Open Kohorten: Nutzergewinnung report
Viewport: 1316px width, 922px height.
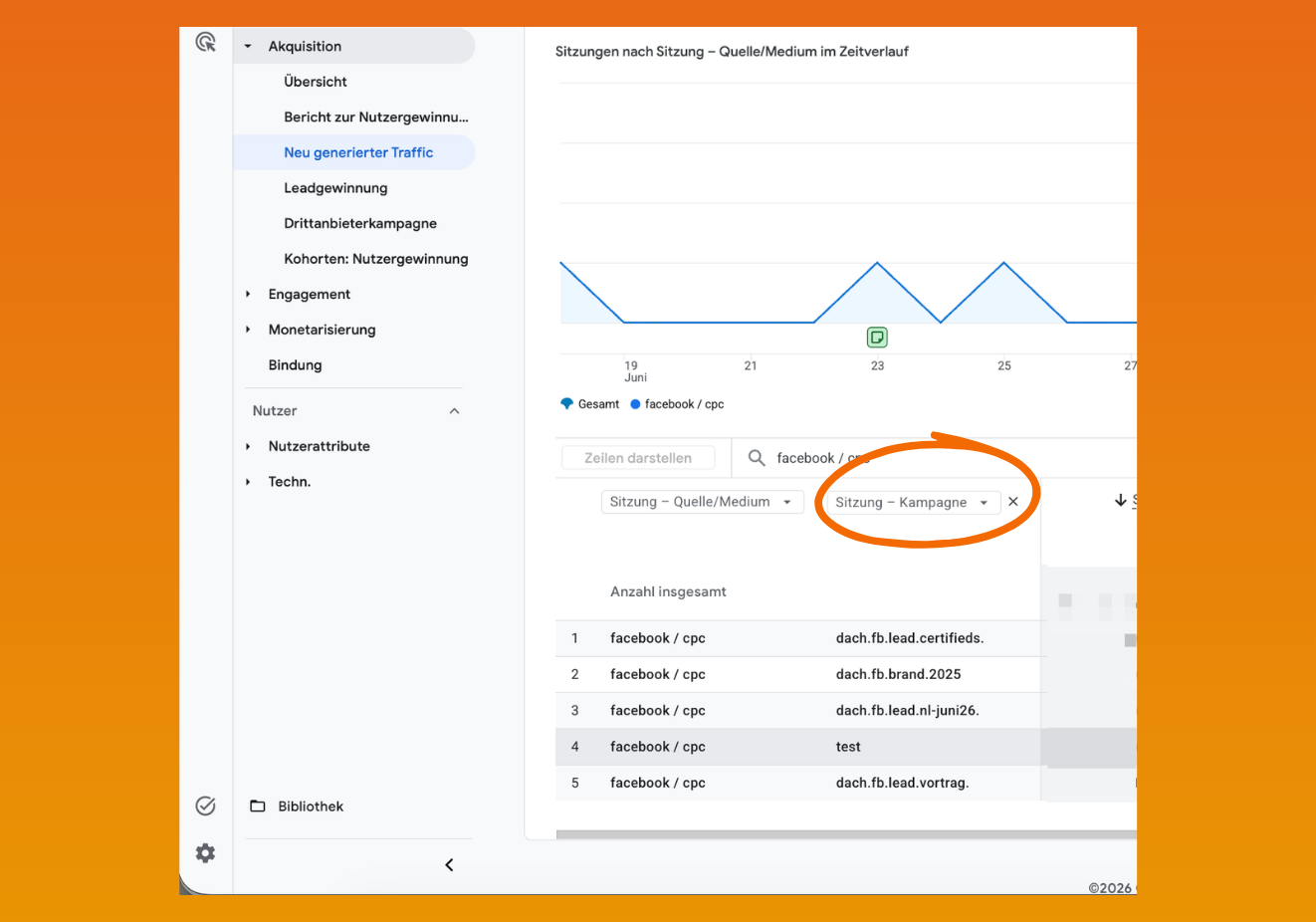click(x=376, y=259)
